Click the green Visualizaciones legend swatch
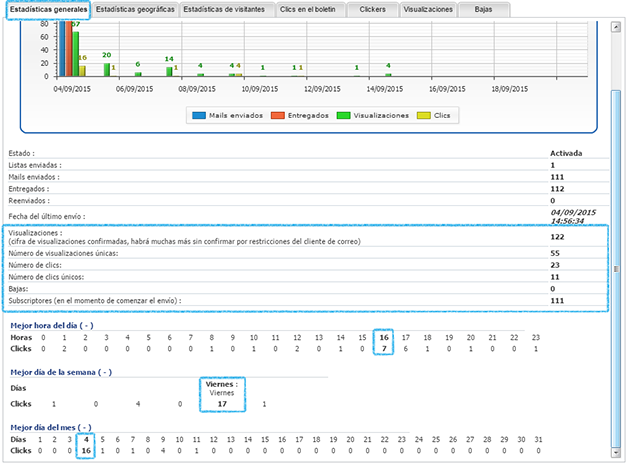Image resolution: width=630 pixels, height=467 pixels. (x=344, y=116)
